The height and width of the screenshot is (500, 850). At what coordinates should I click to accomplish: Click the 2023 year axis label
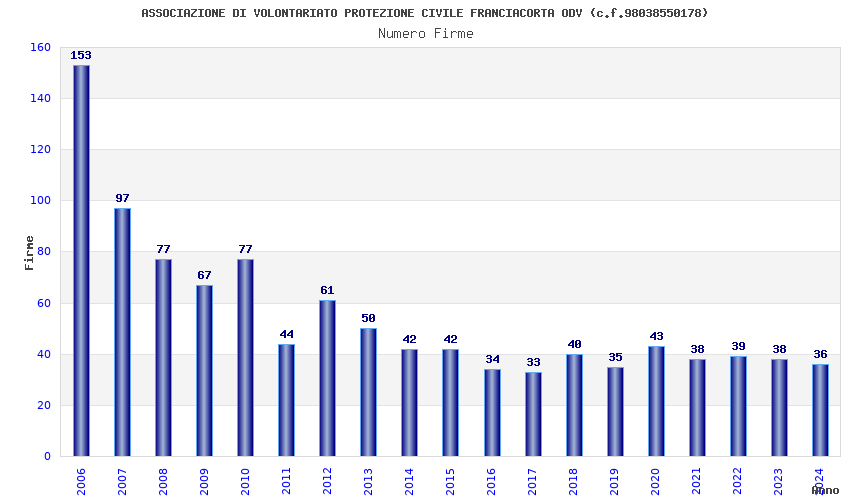(779, 482)
